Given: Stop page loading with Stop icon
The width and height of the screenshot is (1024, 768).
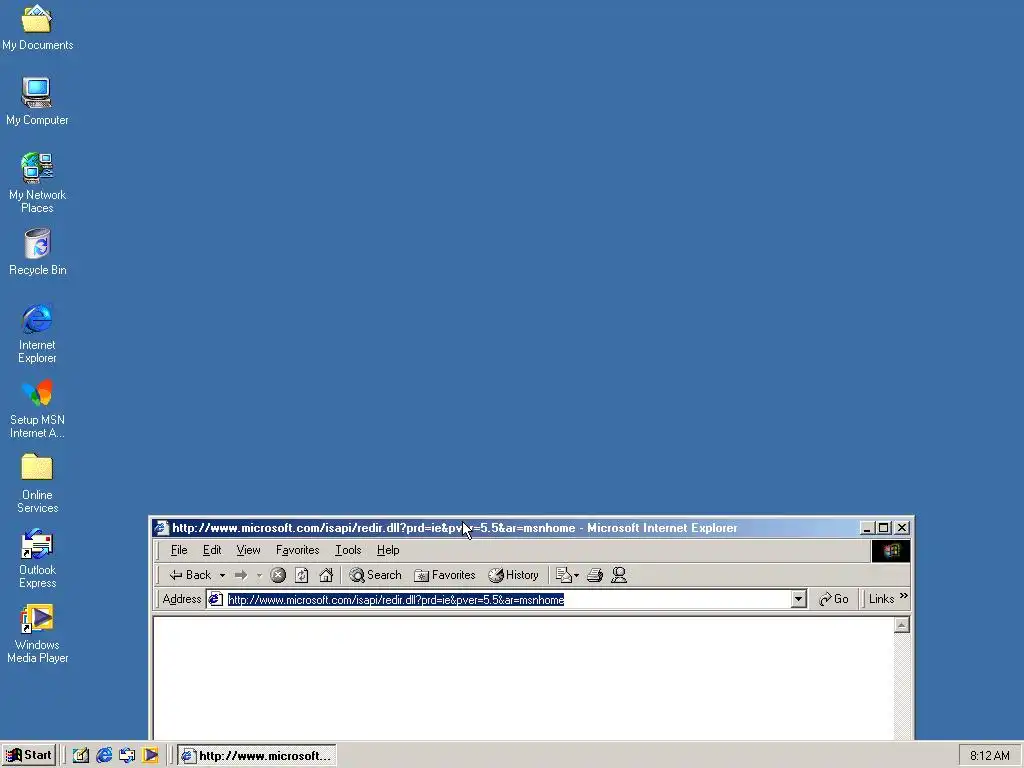Looking at the screenshot, I should (x=278, y=575).
